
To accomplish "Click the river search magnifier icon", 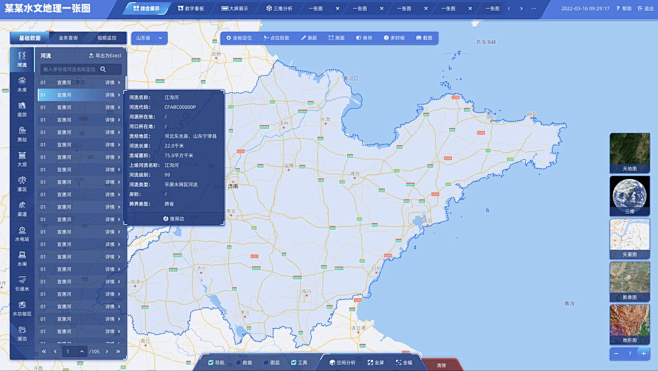I will (x=103, y=69).
